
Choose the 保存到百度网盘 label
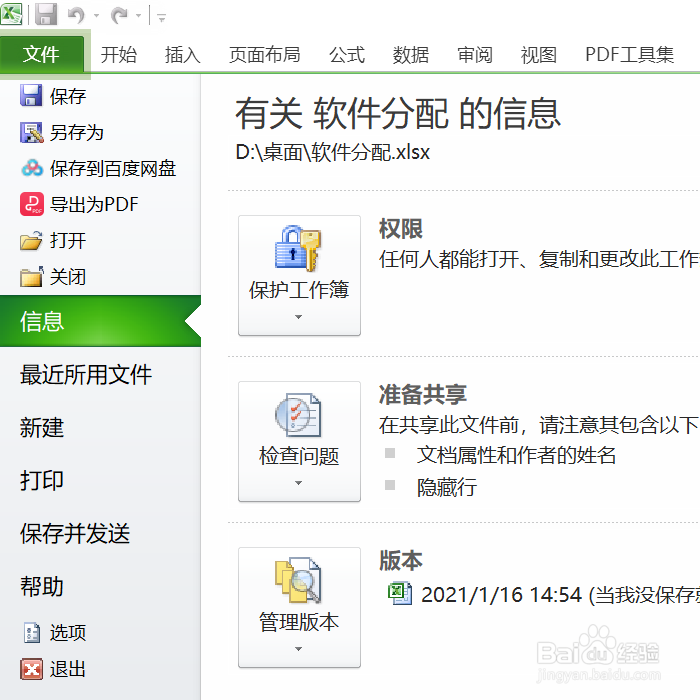113,169
